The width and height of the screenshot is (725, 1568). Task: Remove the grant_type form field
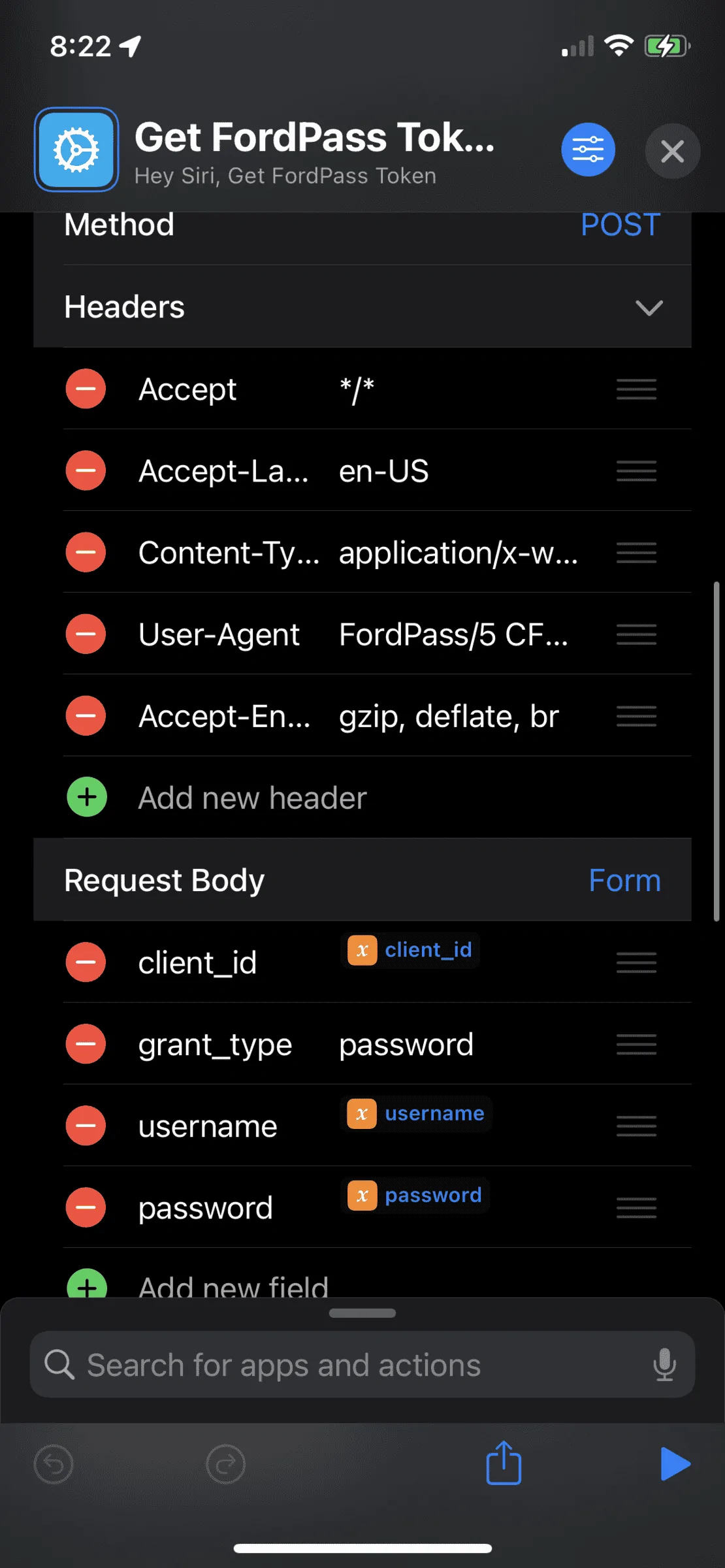point(86,1044)
